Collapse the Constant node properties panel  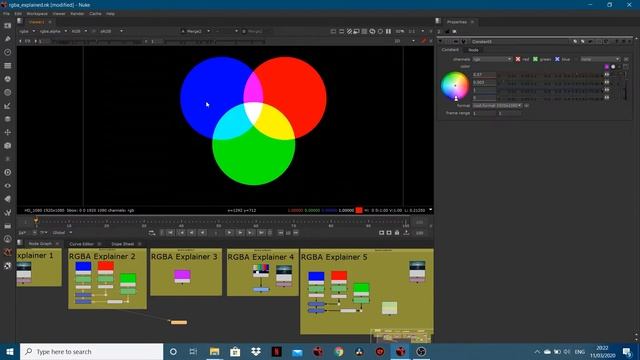[x=440, y=41]
